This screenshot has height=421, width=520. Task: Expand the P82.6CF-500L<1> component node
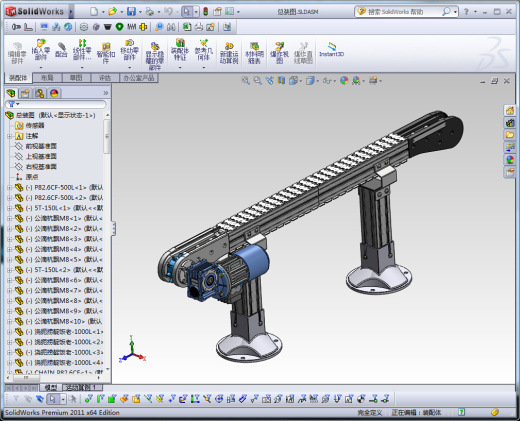tap(9, 188)
